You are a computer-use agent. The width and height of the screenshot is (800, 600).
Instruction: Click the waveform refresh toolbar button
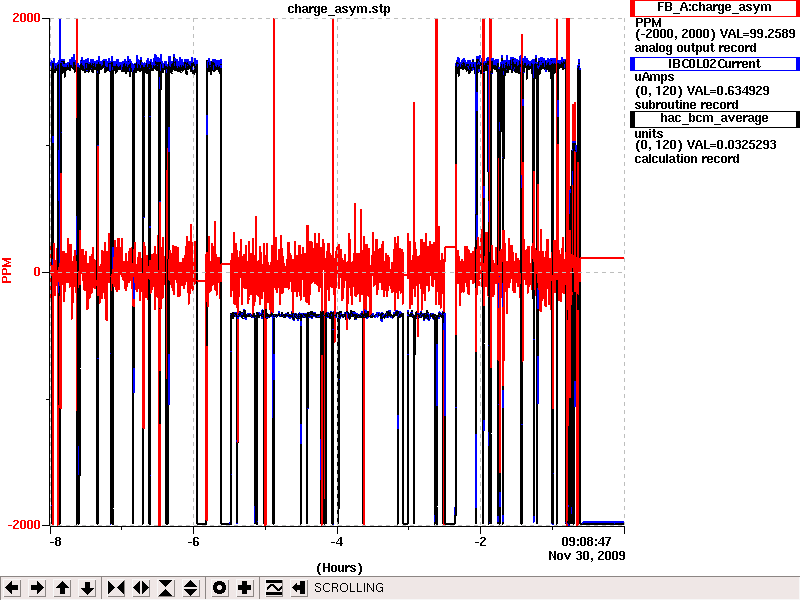[x=274, y=588]
